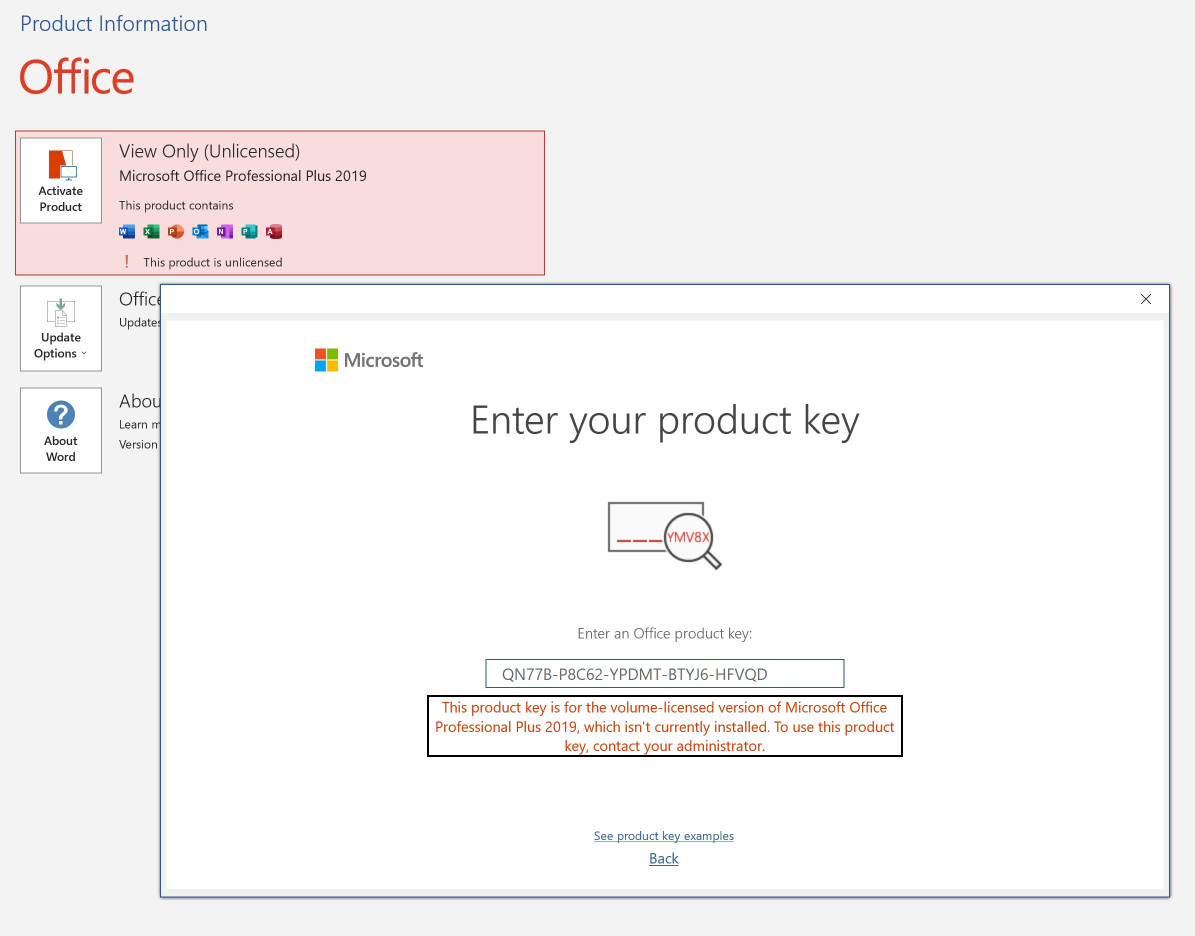Click the Microsoft logo in the dialog
Viewport: 1195px width, 936px height.
(x=369, y=360)
